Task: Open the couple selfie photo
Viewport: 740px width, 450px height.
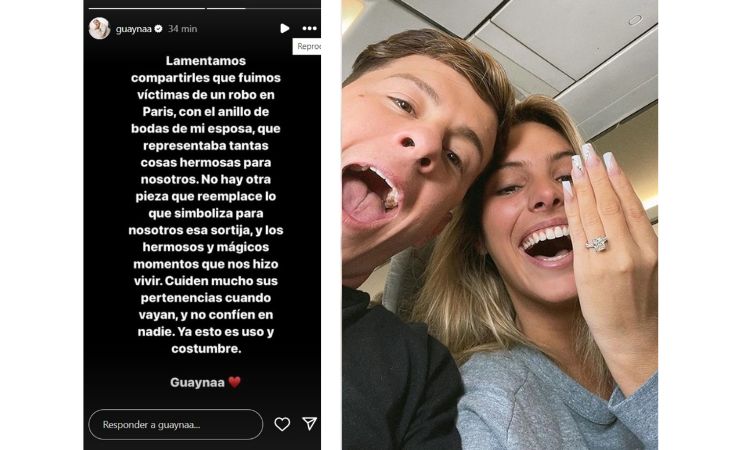Action: click(500, 225)
